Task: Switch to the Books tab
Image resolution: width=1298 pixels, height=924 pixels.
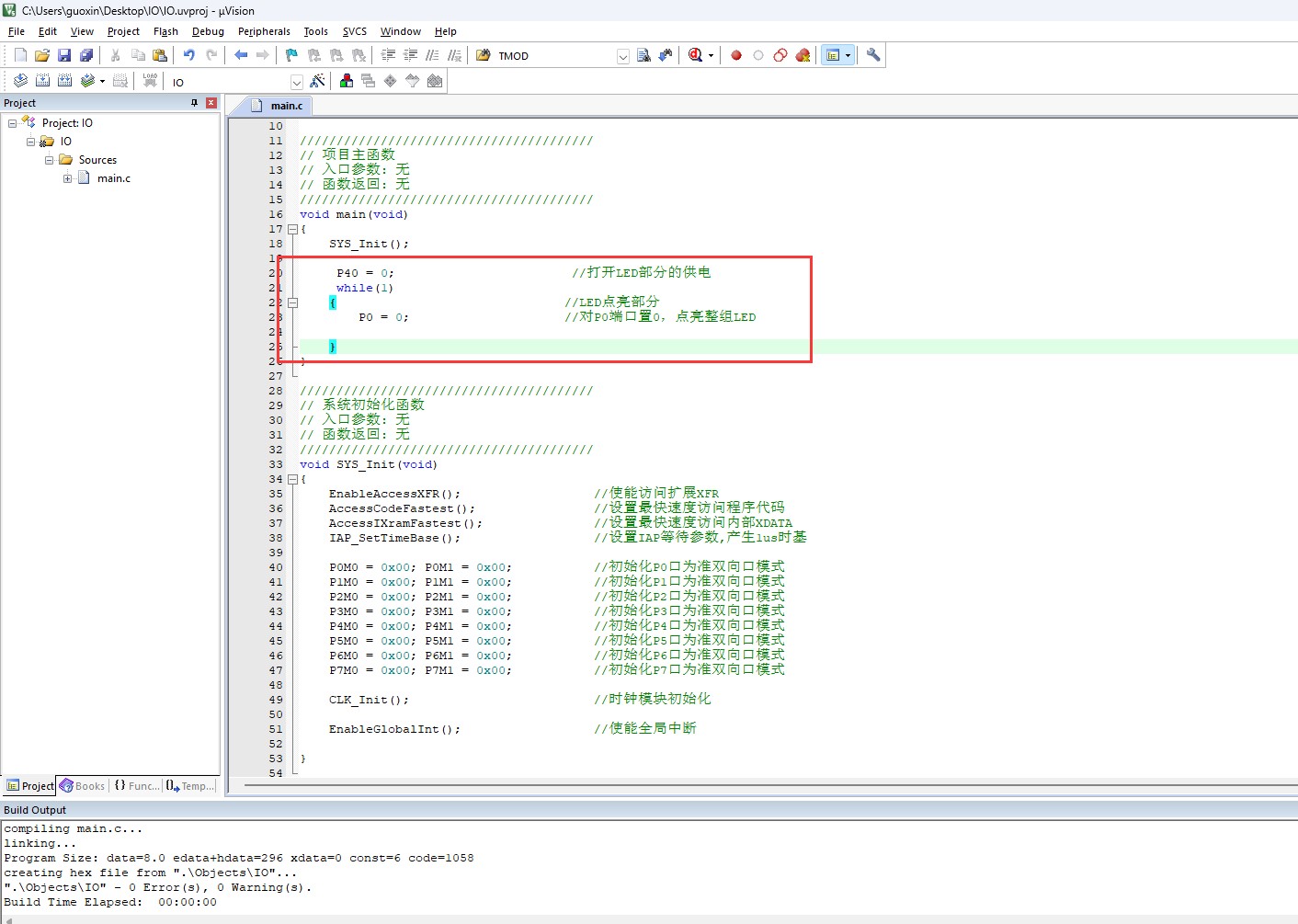Action: (82, 786)
